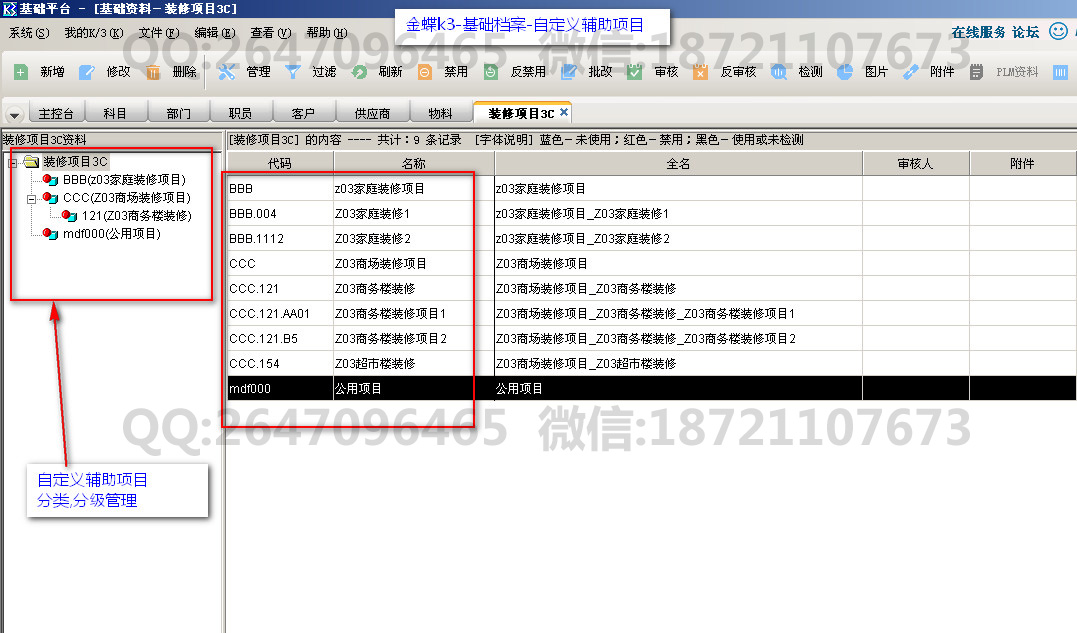Image resolution: width=1077 pixels, height=633 pixels.
Task: Select the mdf000(公用项目) tree item
Action: [x=110, y=234]
